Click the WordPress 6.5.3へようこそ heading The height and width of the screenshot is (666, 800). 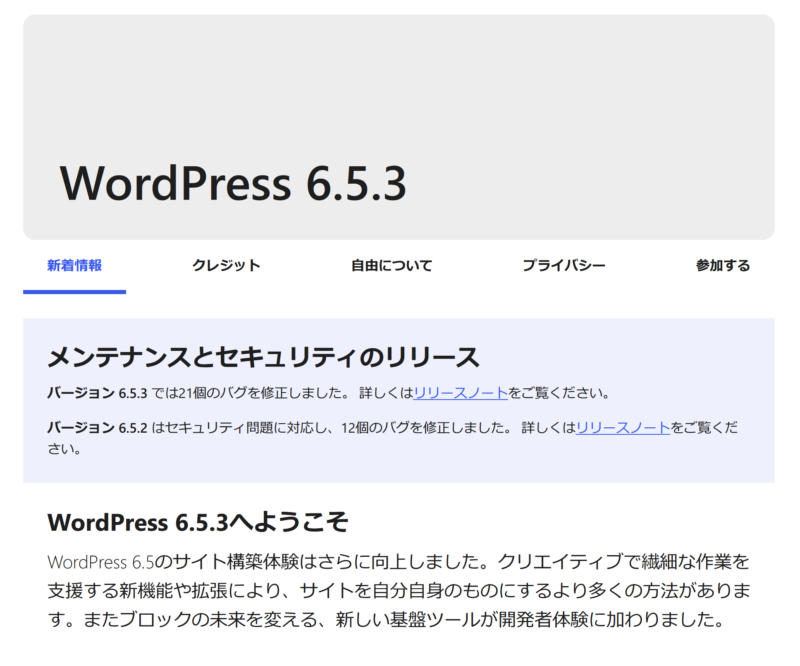tap(198, 522)
